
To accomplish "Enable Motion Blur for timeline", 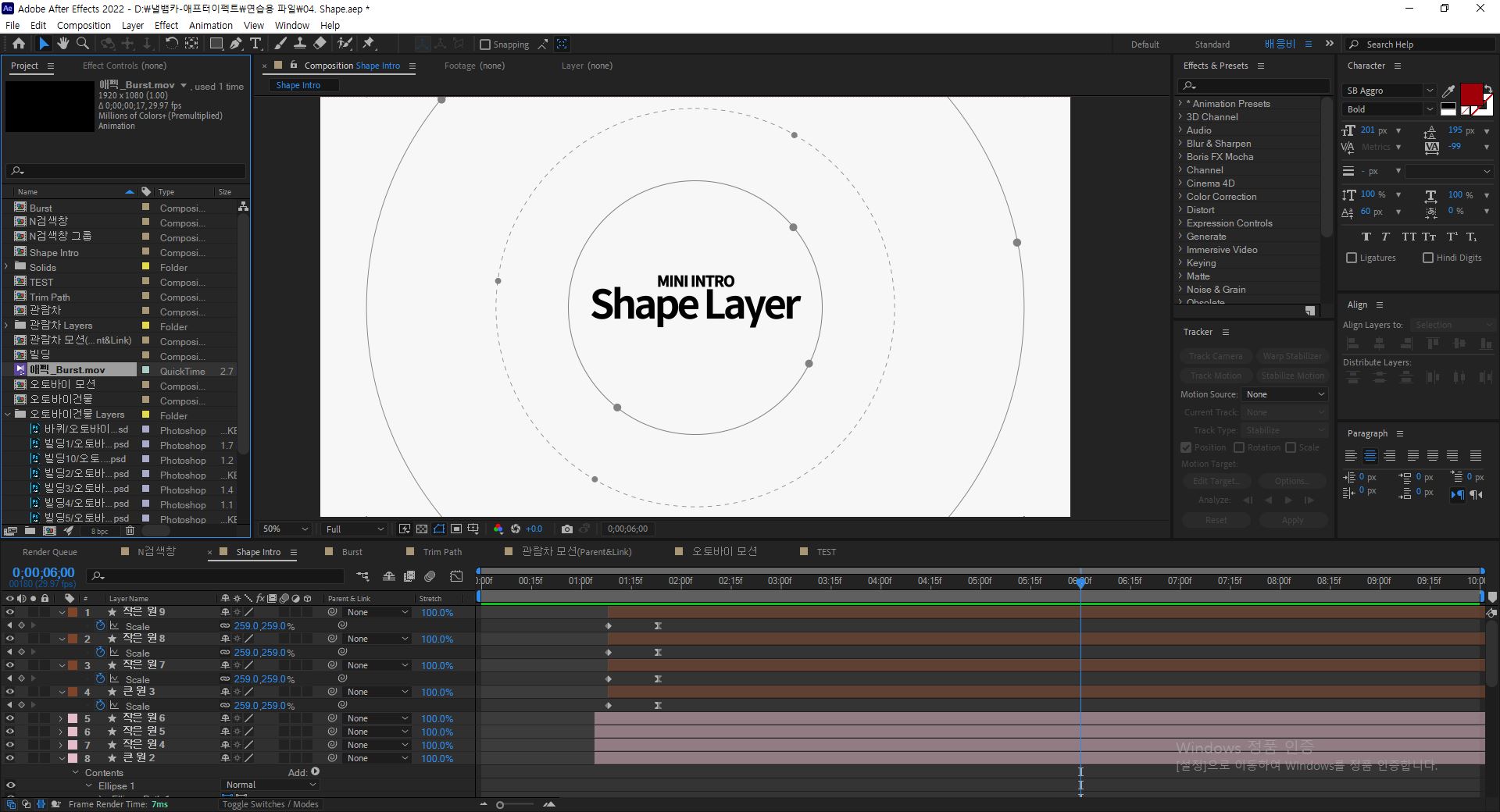I will click(430, 576).
